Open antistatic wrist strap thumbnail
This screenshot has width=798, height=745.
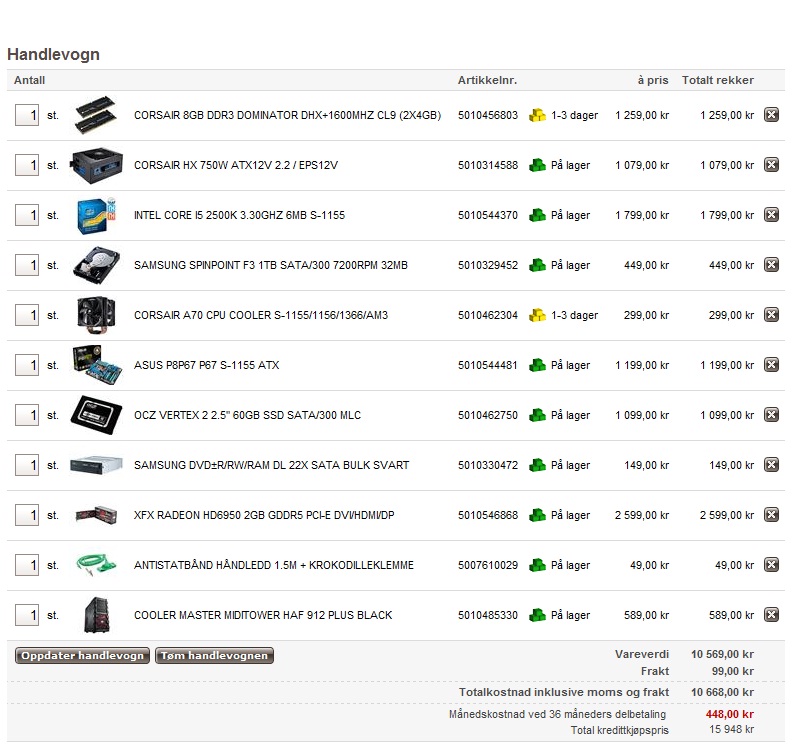tap(96, 565)
